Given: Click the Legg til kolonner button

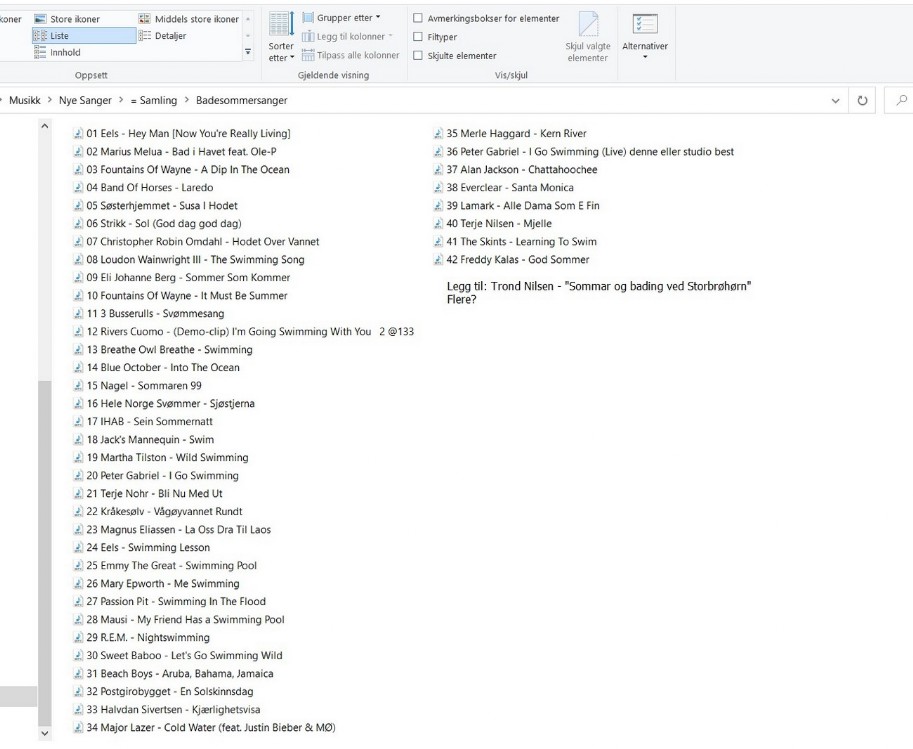Looking at the screenshot, I should pyautogui.click(x=347, y=36).
